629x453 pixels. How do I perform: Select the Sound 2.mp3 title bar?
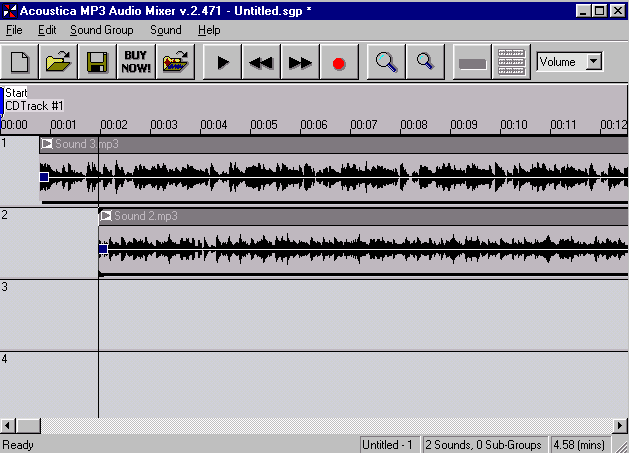pyautogui.click(x=363, y=216)
